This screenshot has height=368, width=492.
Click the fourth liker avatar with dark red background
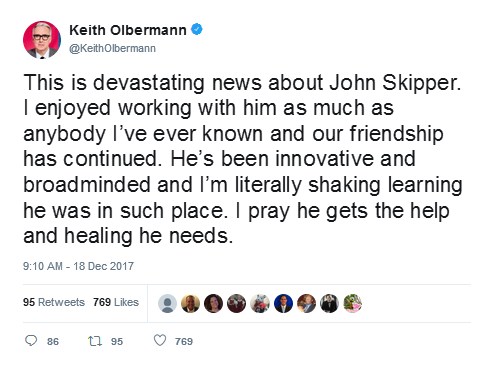click(237, 303)
